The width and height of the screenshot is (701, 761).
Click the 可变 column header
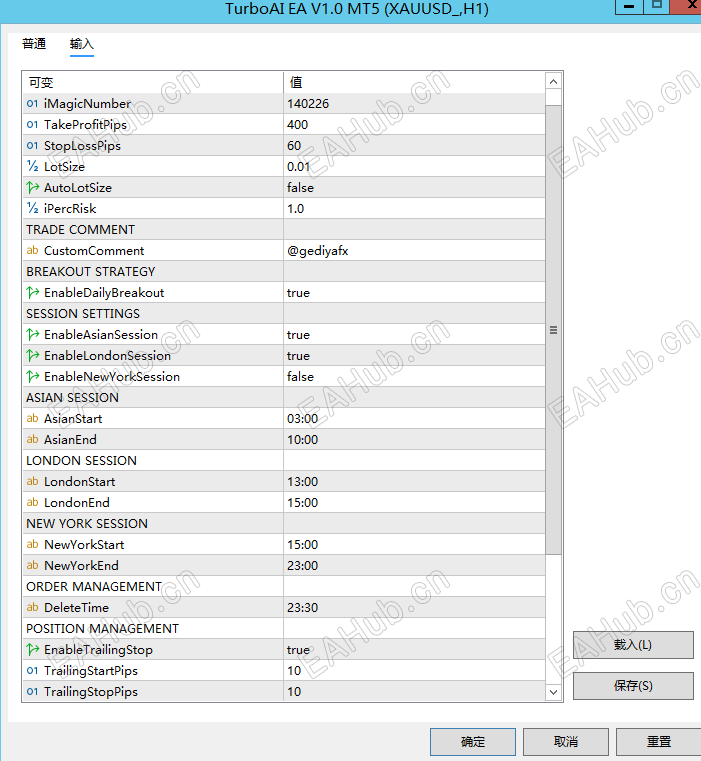tap(153, 82)
